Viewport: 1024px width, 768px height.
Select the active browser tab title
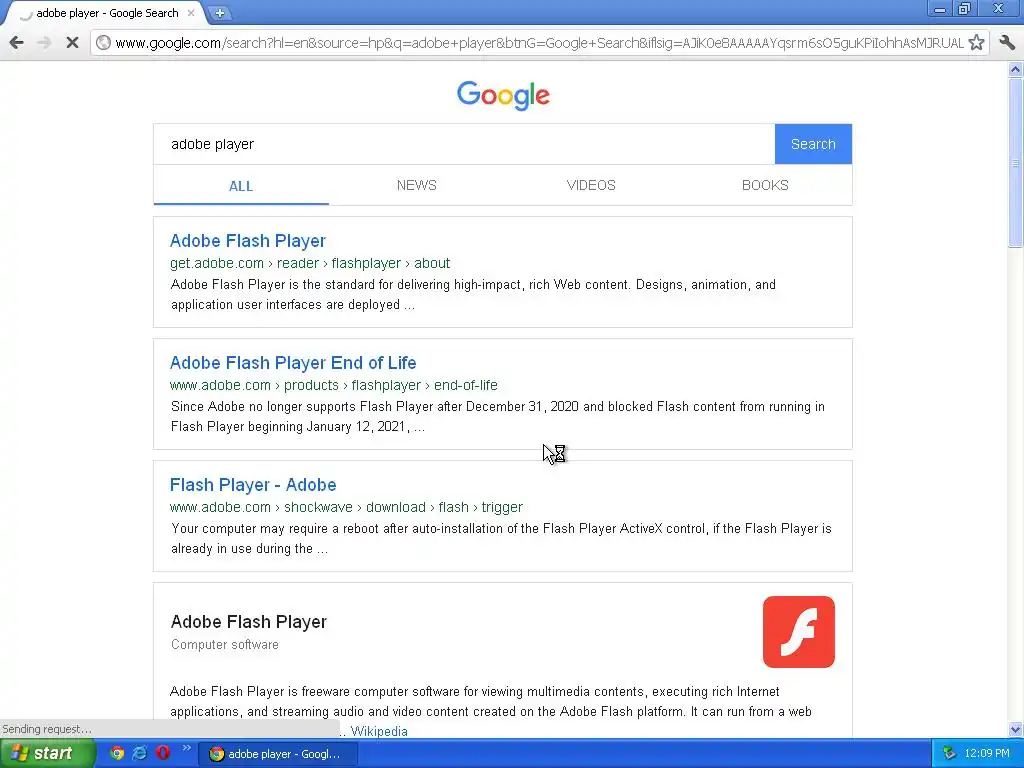[x=108, y=13]
